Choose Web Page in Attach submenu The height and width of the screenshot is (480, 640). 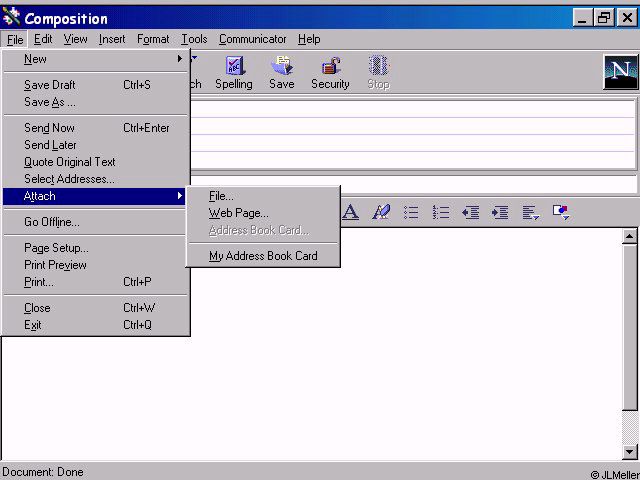point(263,213)
